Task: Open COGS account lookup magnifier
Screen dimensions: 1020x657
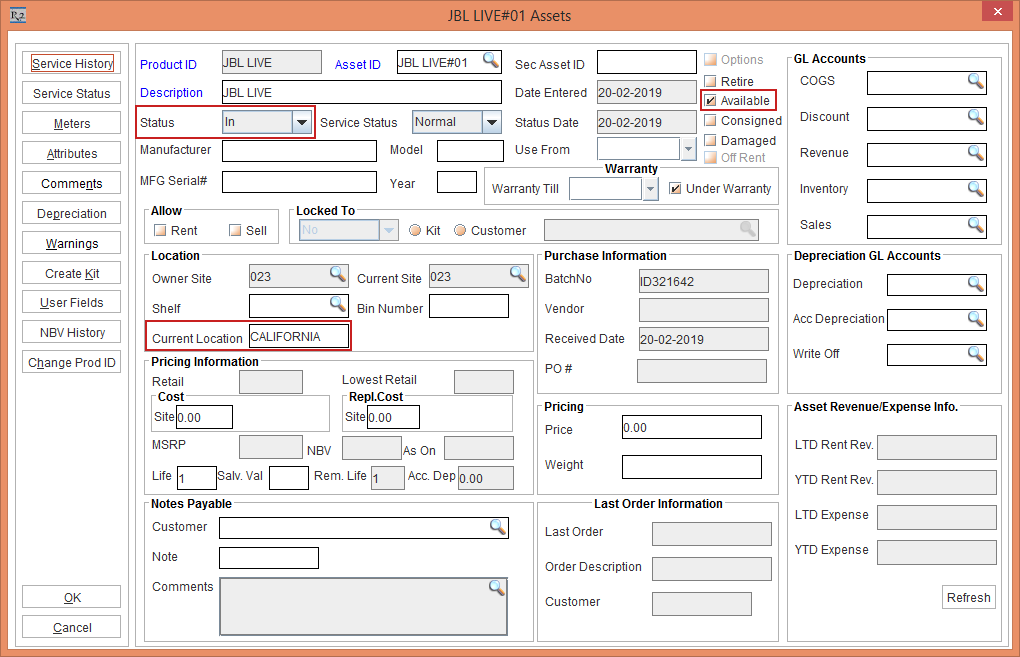Action: (x=975, y=81)
